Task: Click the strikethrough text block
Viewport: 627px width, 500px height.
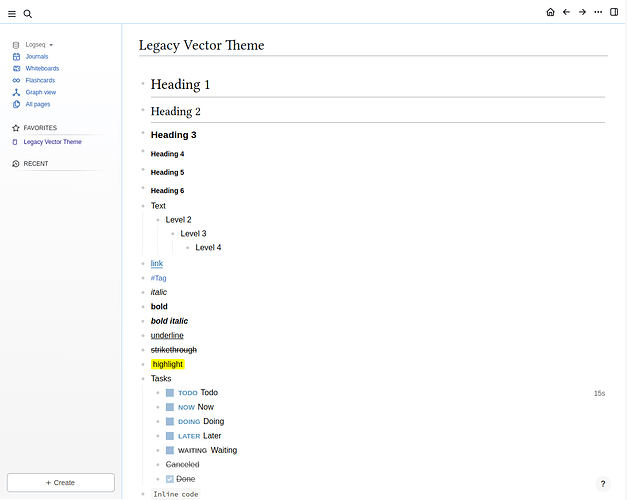Action: [174, 350]
